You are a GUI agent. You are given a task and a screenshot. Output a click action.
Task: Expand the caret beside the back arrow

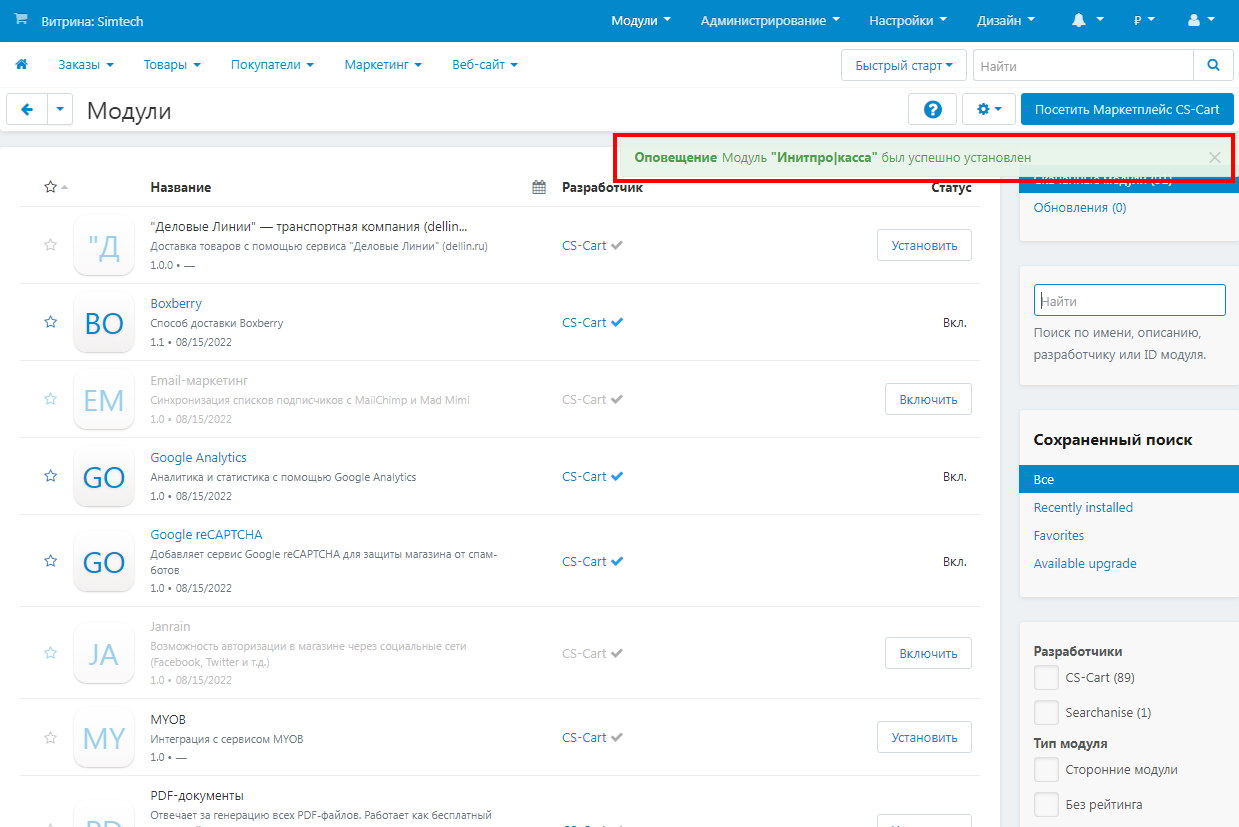[x=60, y=110]
